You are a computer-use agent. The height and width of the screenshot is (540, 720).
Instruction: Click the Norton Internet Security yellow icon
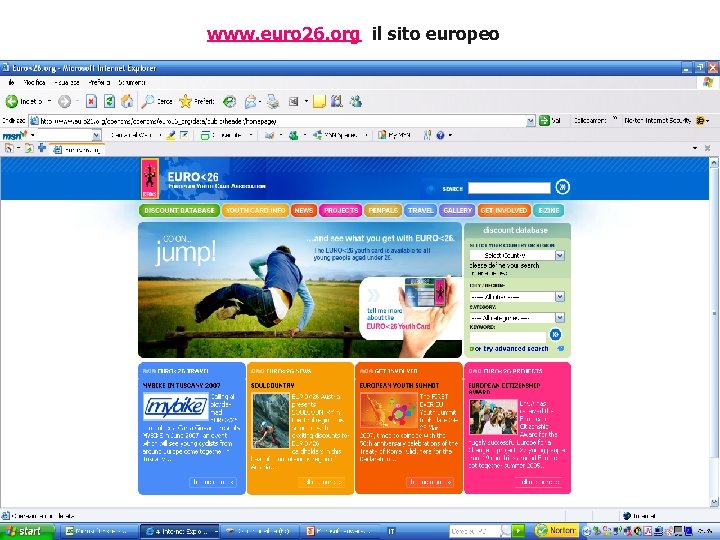click(700, 121)
